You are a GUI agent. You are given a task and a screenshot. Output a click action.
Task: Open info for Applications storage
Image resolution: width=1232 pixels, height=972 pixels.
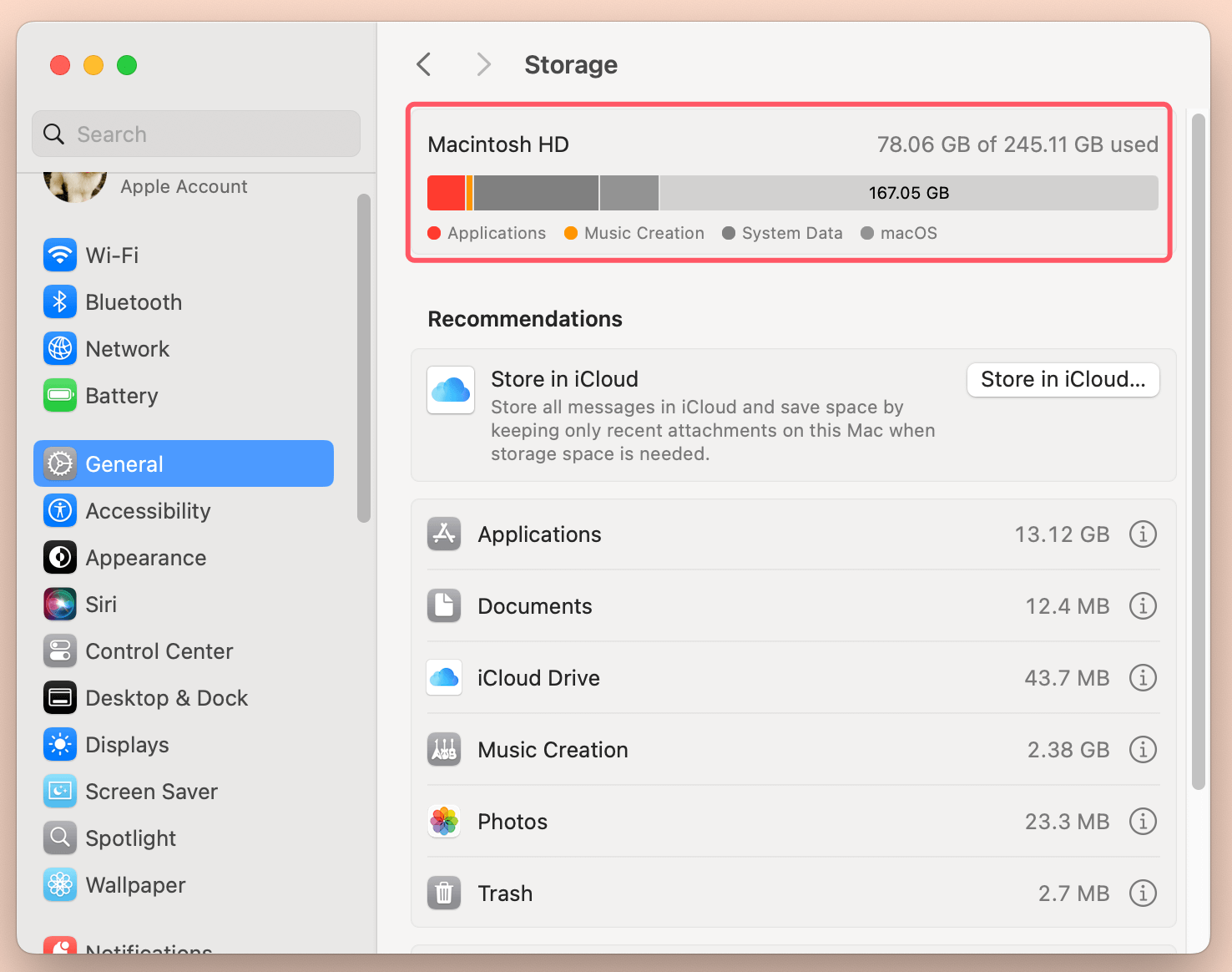pyautogui.click(x=1143, y=534)
